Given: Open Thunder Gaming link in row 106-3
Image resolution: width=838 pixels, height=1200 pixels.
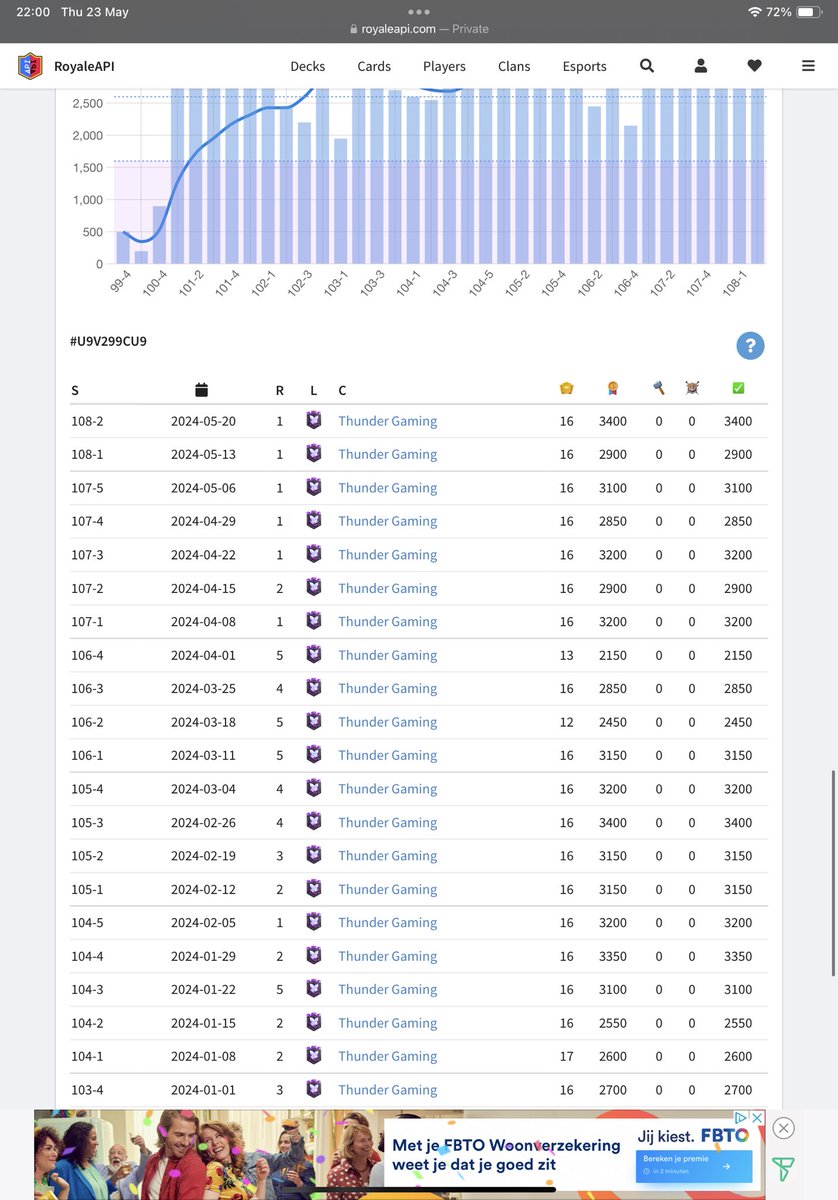Looking at the screenshot, I should tap(387, 688).
